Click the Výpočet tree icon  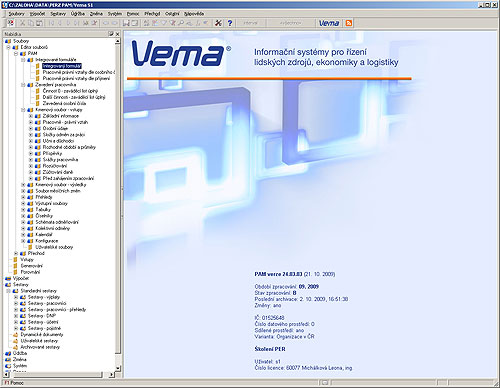pos(8,278)
